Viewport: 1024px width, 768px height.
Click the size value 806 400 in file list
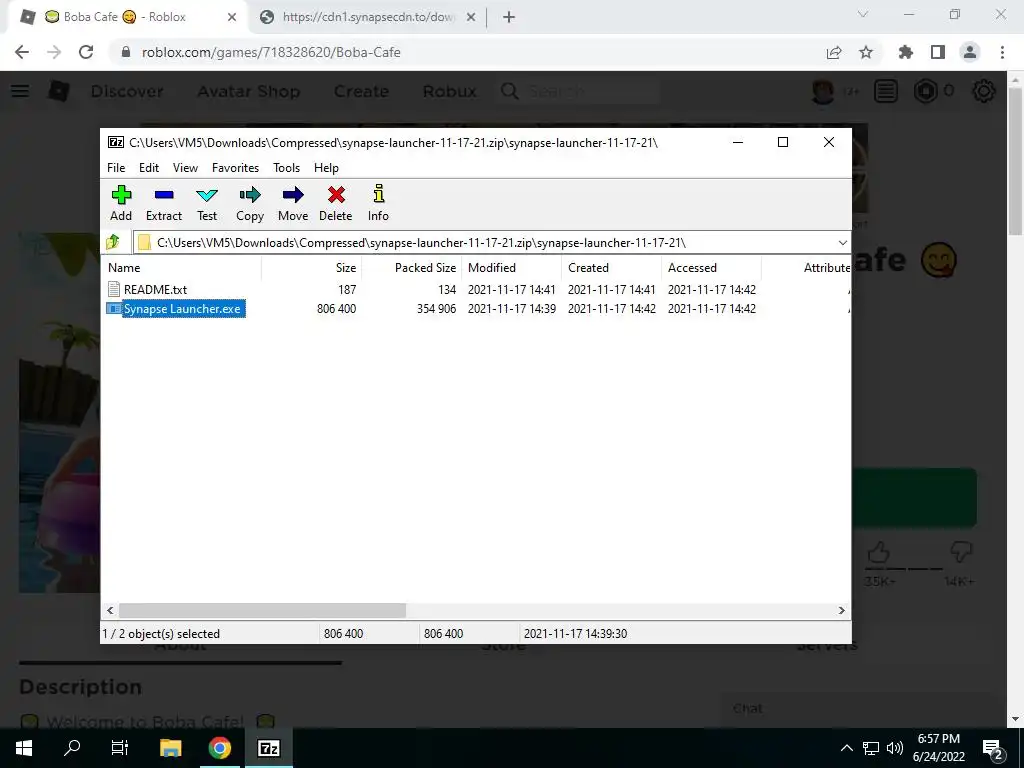(x=336, y=309)
